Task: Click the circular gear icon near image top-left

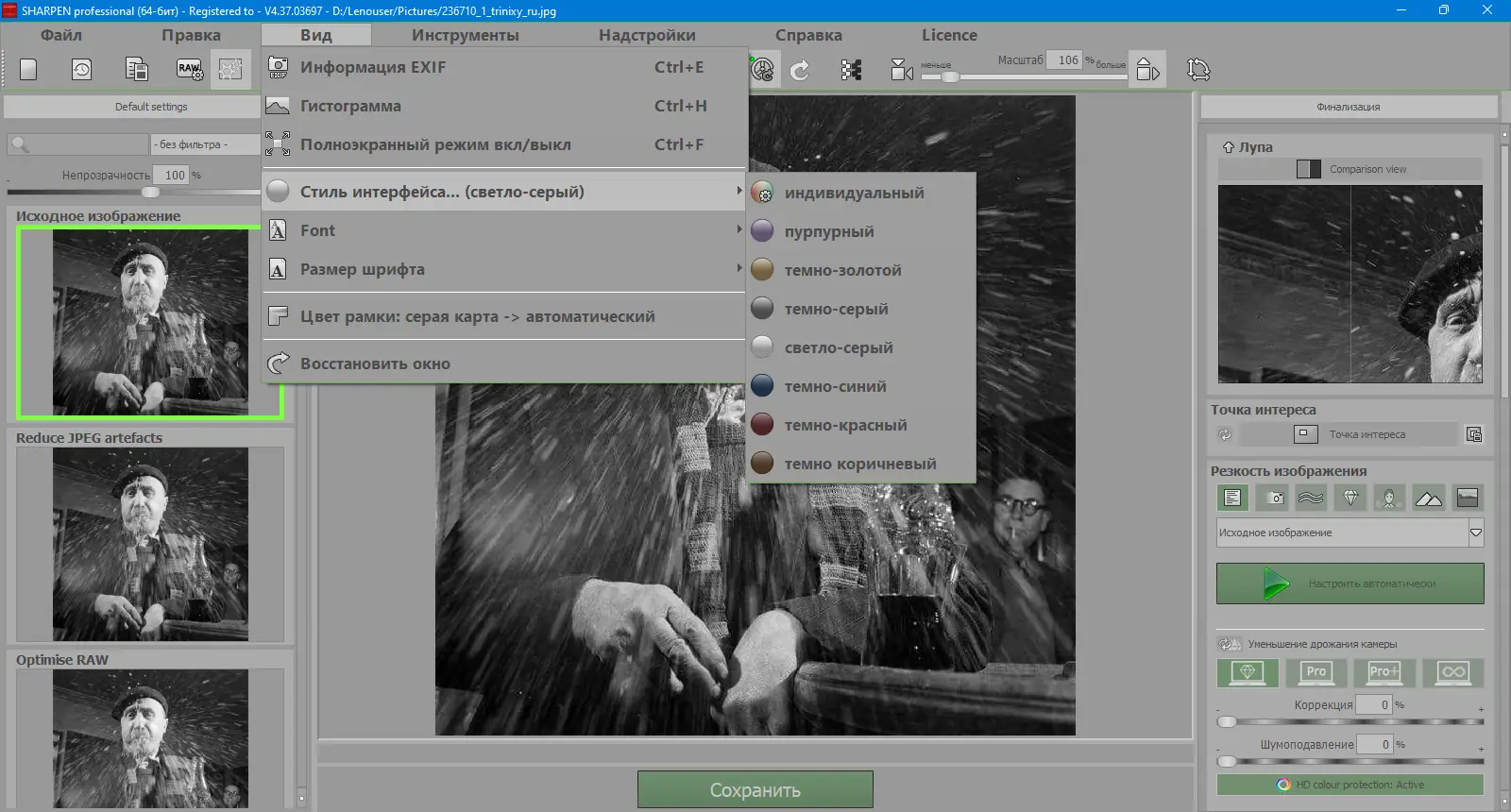Action: coord(763,70)
